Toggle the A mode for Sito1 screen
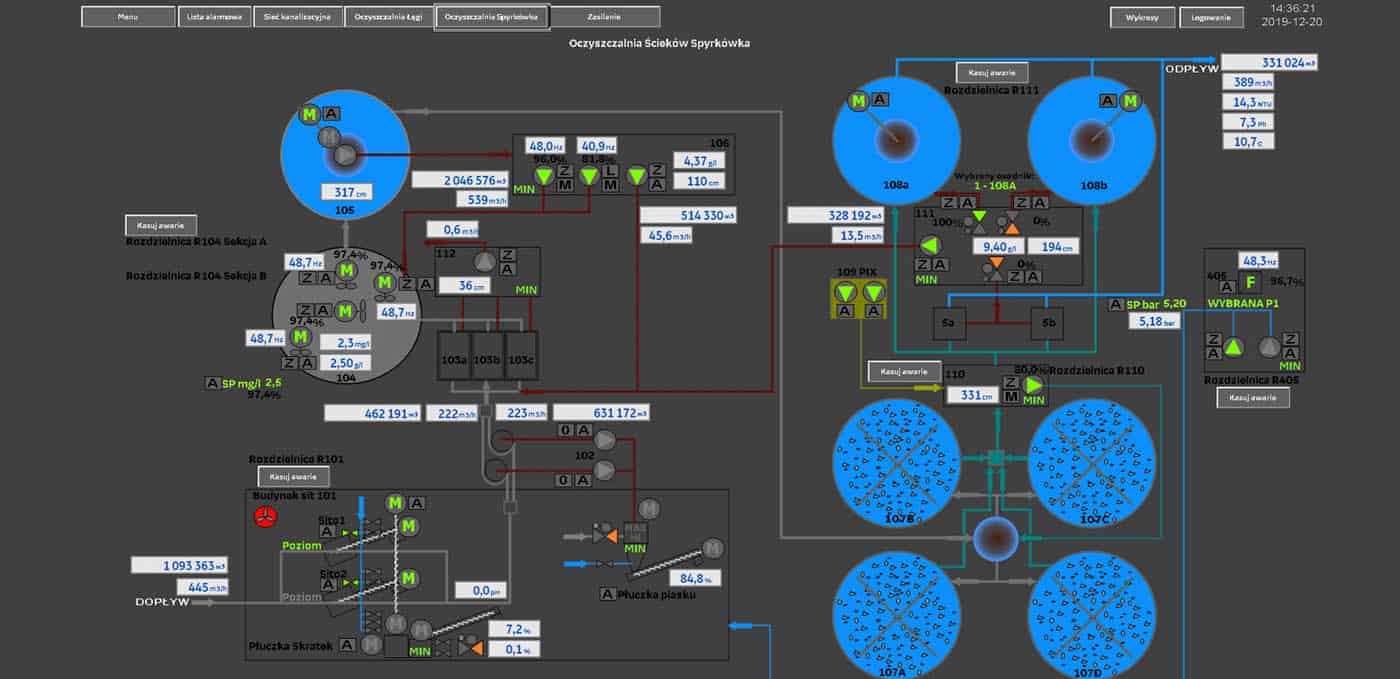The width and height of the screenshot is (1400, 679). point(327,532)
